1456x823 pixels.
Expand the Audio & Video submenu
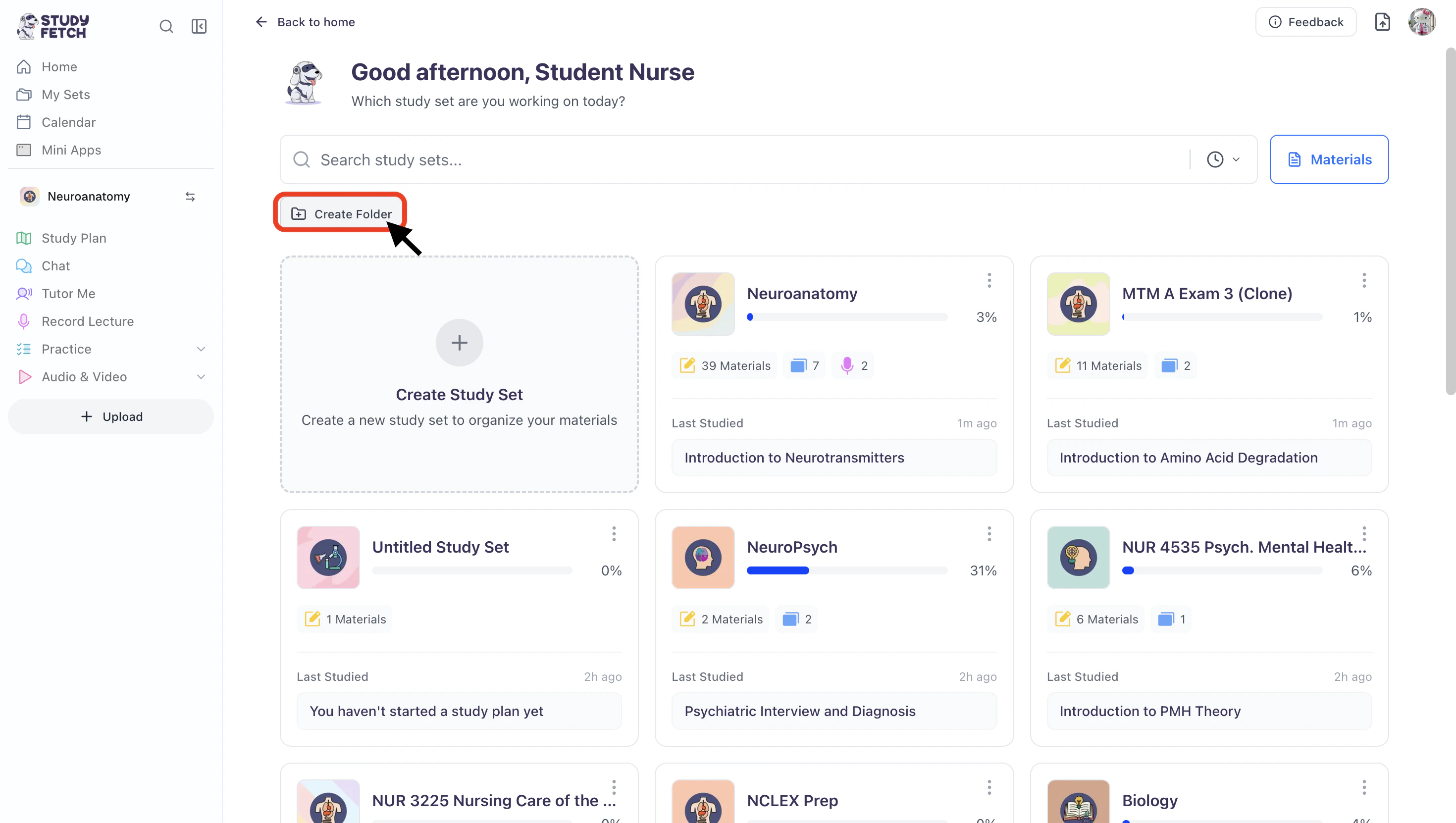pyautogui.click(x=201, y=376)
